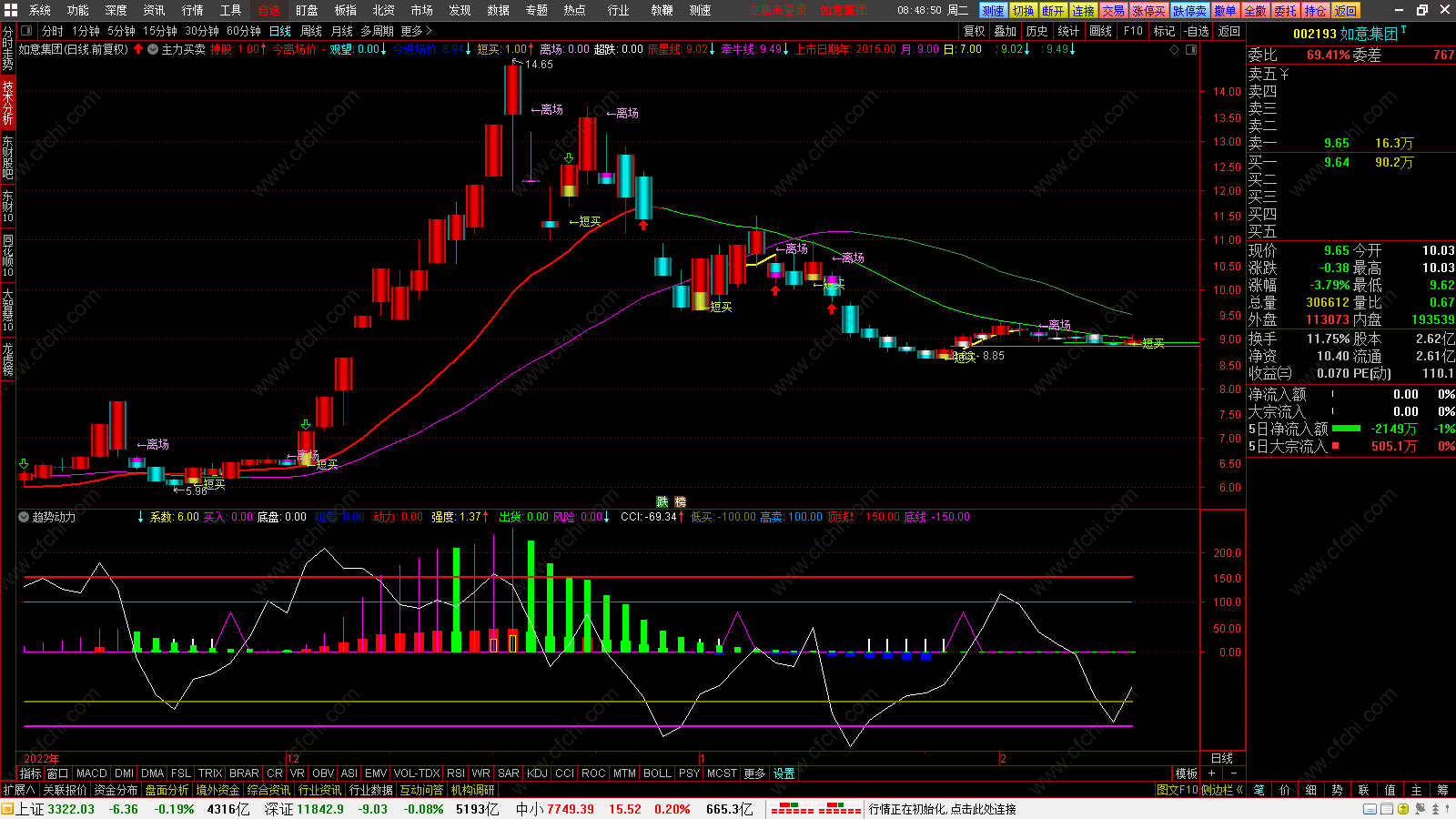Zoom out chart with the minus button

coord(1234,773)
